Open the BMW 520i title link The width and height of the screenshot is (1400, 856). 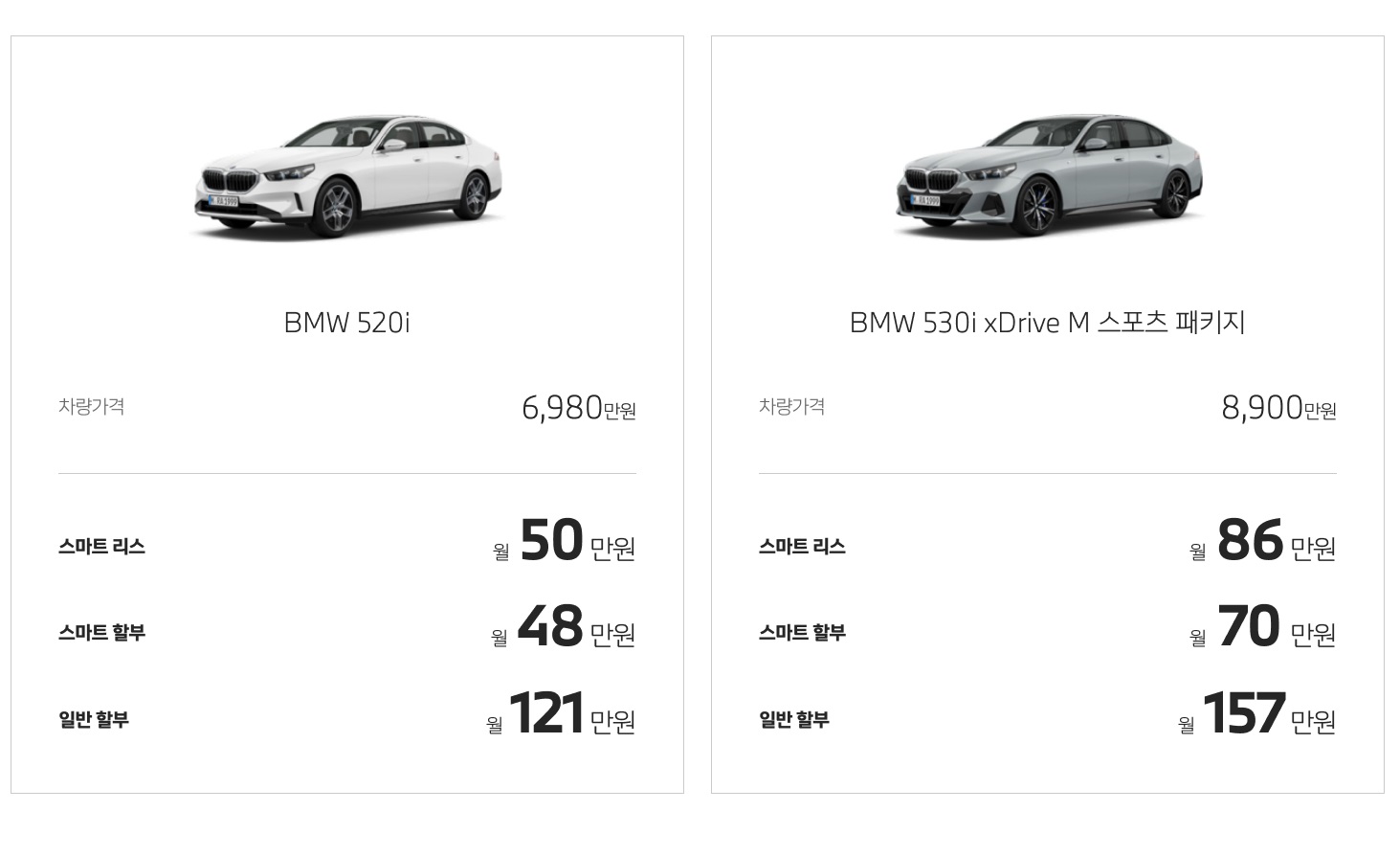[347, 323]
